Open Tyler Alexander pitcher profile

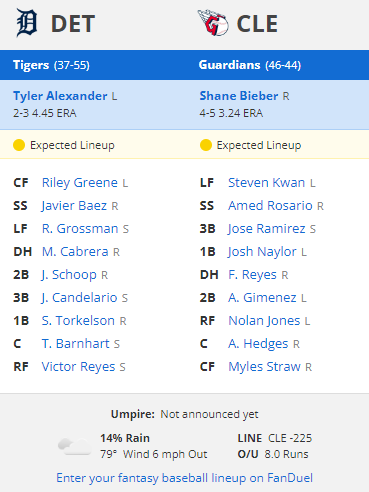tap(60, 96)
